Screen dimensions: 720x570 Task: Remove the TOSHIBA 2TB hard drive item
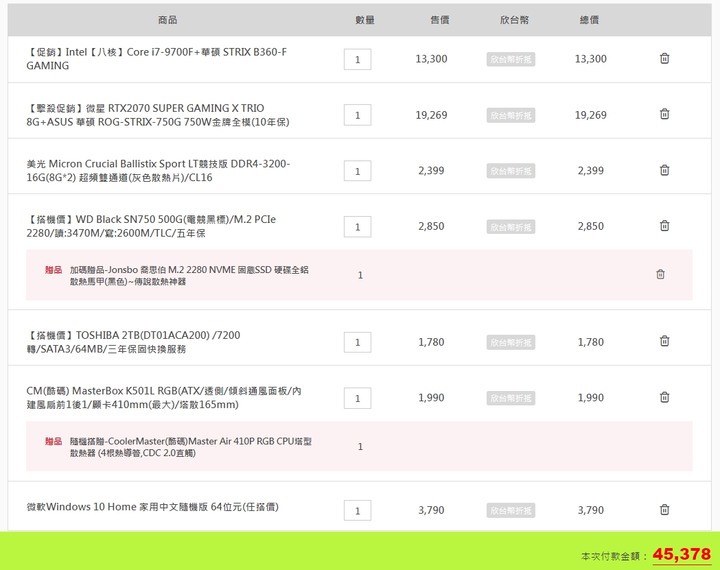pos(664,341)
